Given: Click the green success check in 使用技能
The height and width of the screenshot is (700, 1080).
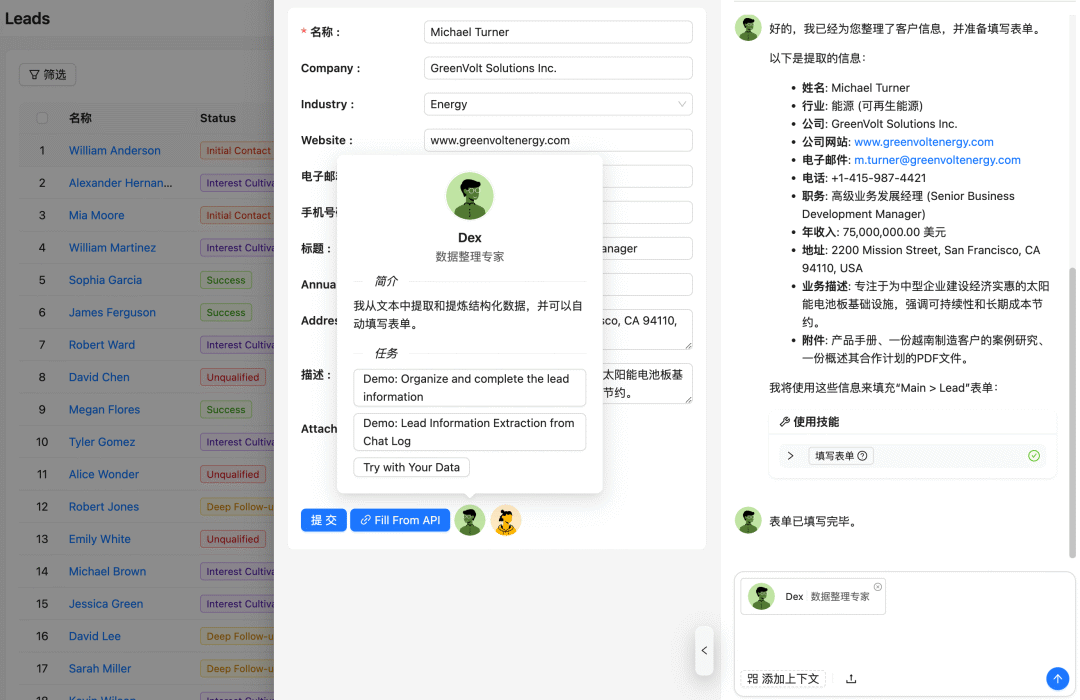Looking at the screenshot, I should coord(1034,455).
